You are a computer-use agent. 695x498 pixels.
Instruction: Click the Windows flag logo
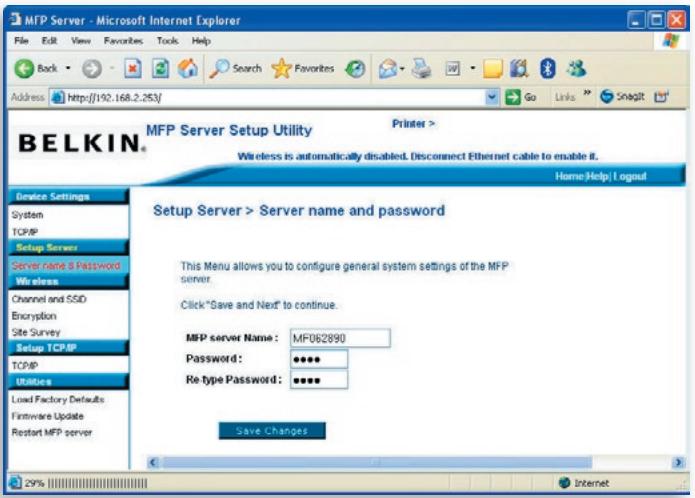point(671,41)
